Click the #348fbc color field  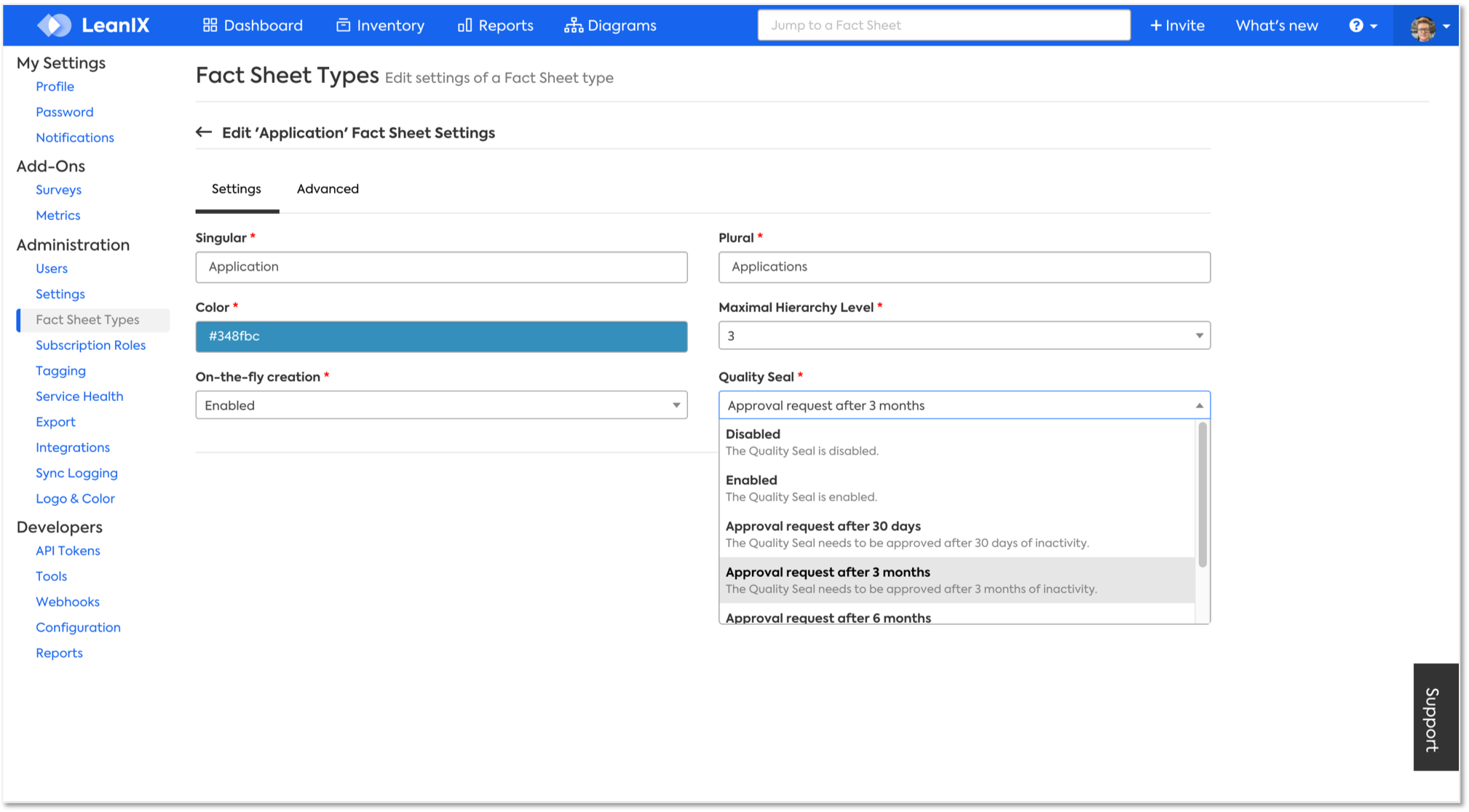[441, 336]
